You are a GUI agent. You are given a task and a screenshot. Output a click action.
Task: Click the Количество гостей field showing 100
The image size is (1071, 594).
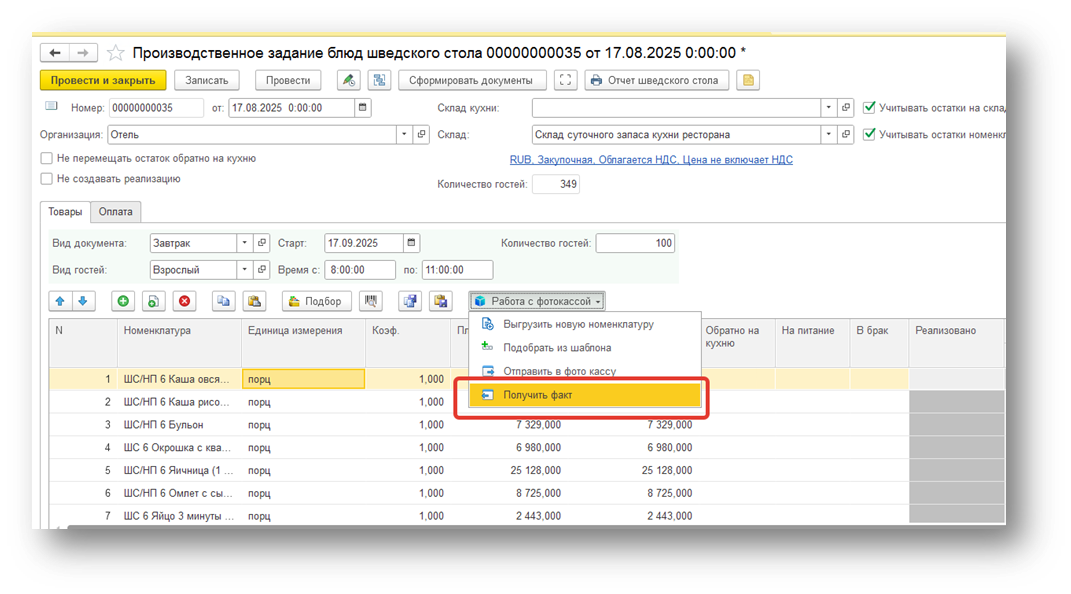635,243
